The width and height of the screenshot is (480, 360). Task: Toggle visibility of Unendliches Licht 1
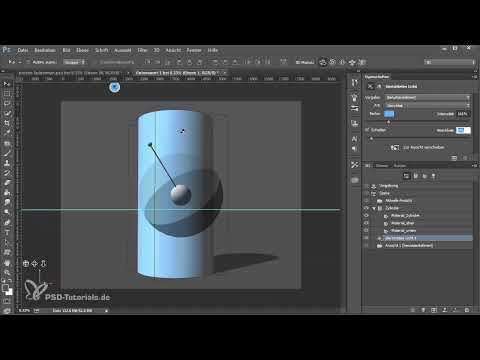[x=367, y=238]
